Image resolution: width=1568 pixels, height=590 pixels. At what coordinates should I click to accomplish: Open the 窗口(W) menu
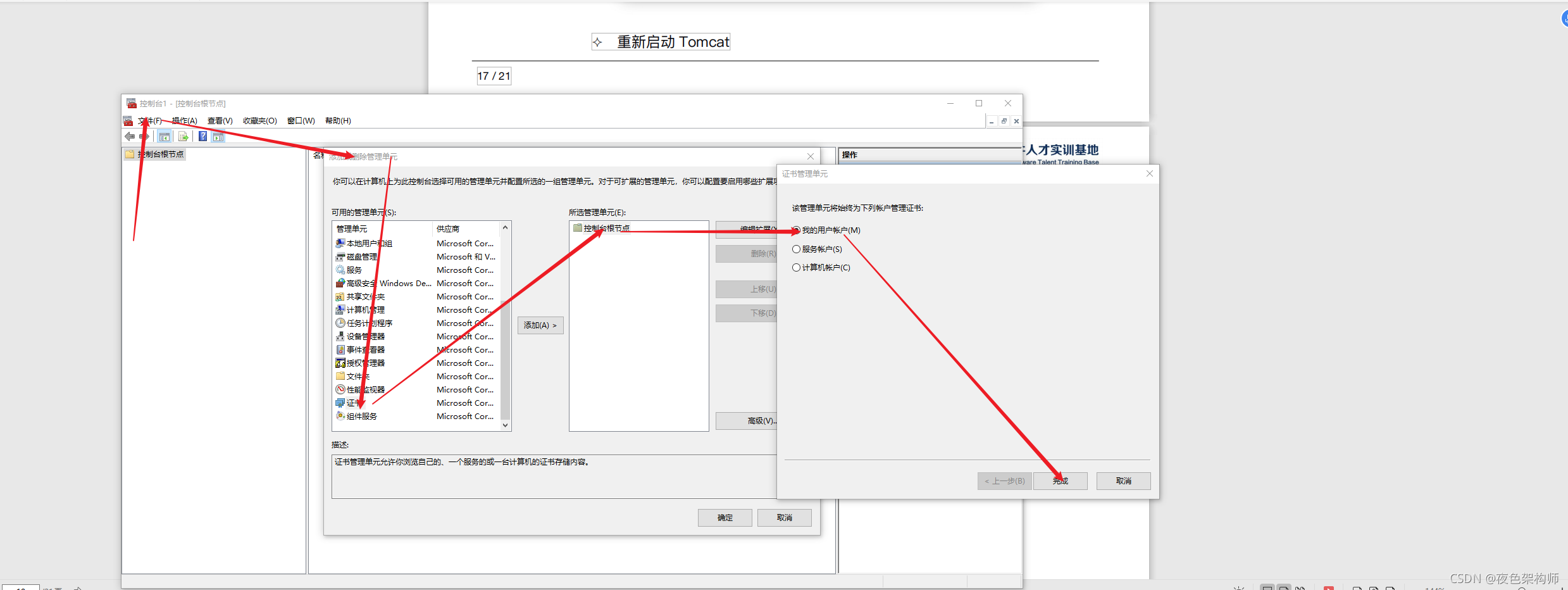pos(301,121)
